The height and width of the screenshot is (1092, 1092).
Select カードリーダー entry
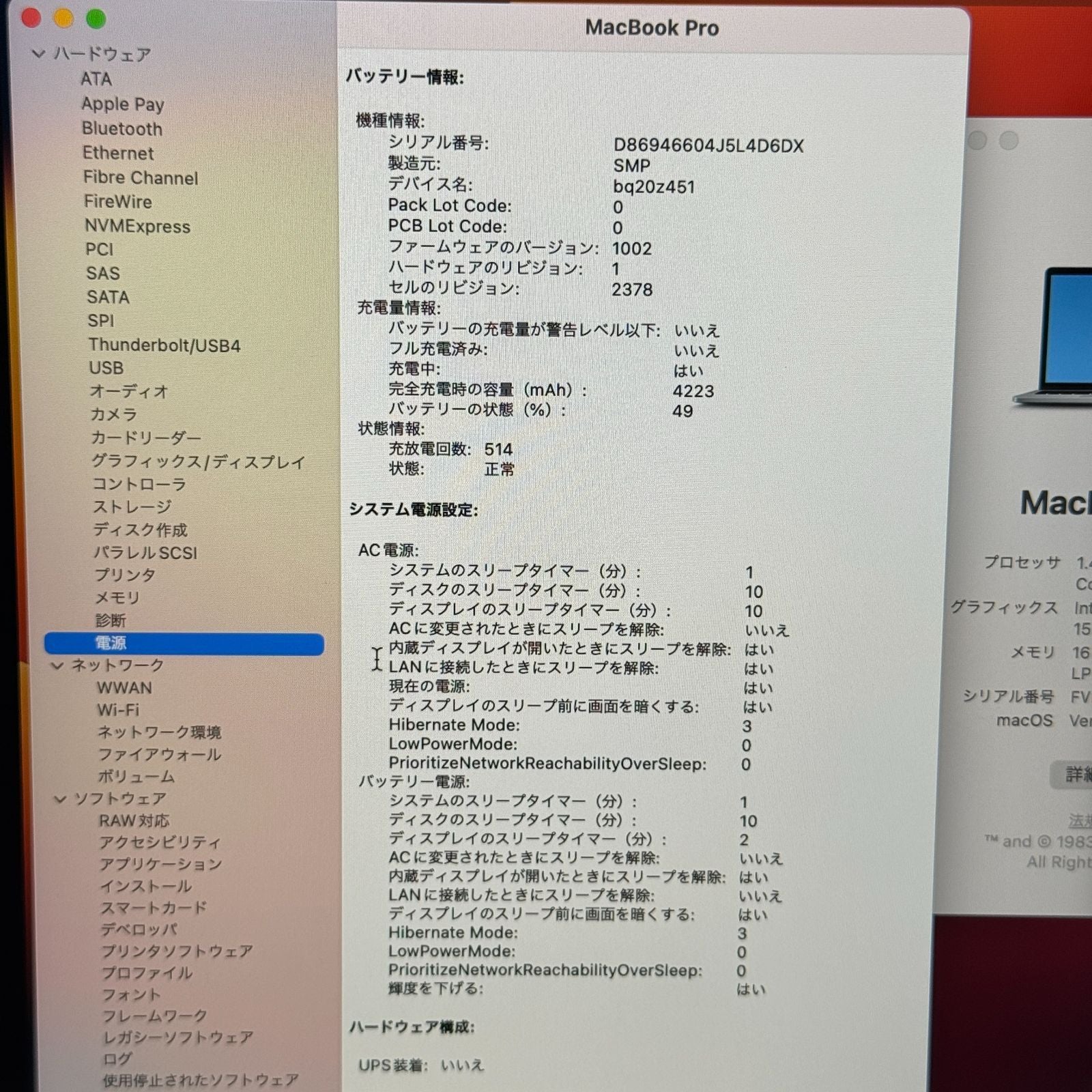tap(145, 438)
